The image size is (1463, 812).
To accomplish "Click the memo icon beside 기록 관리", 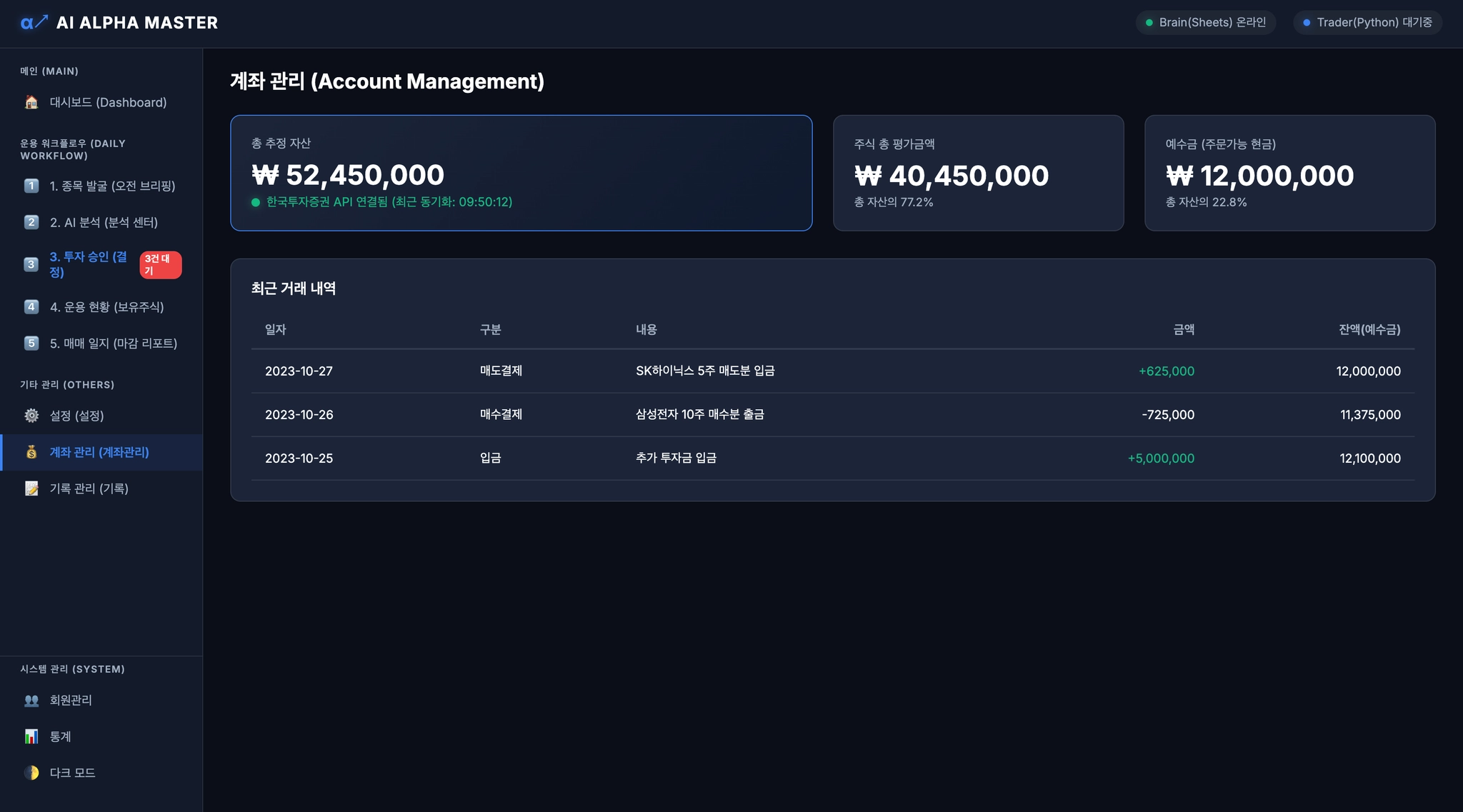I will pyautogui.click(x=31, y=488).
